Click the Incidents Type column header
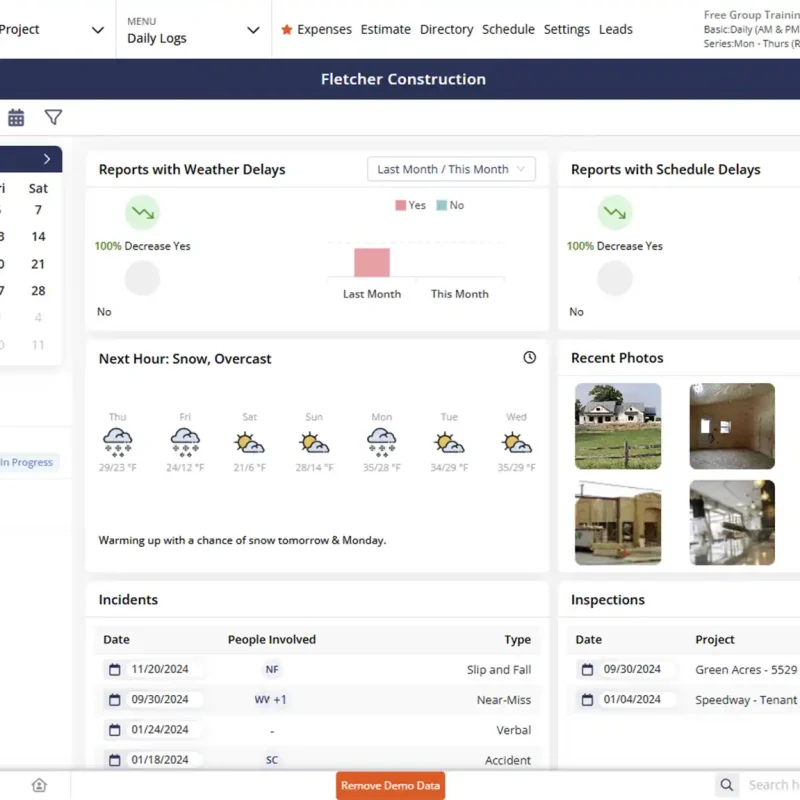Screen dimensions: 800x800 pyautogui.click(x=517, y=639)
